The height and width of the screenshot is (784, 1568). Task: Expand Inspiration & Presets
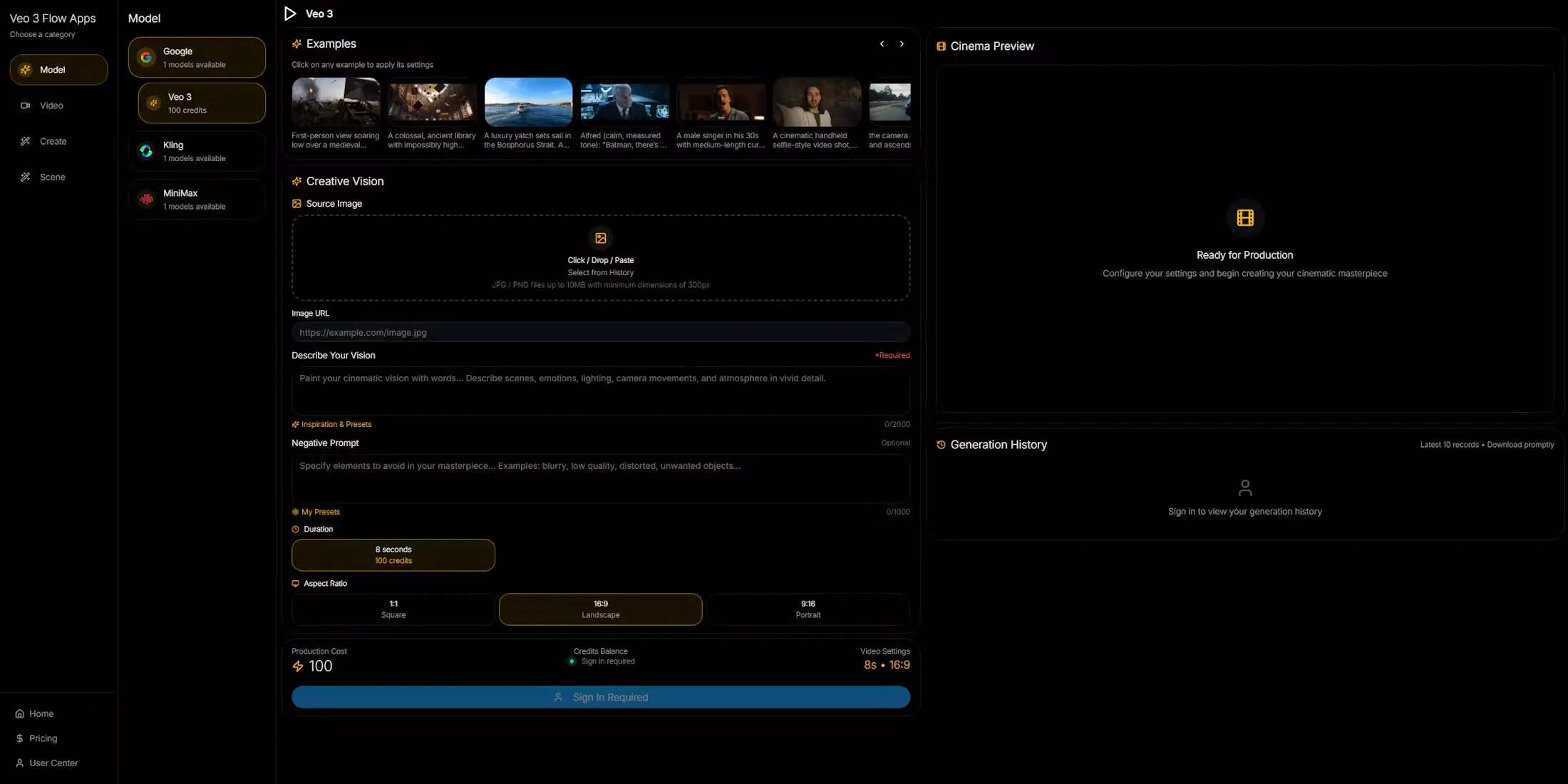(x=332, y=425)
